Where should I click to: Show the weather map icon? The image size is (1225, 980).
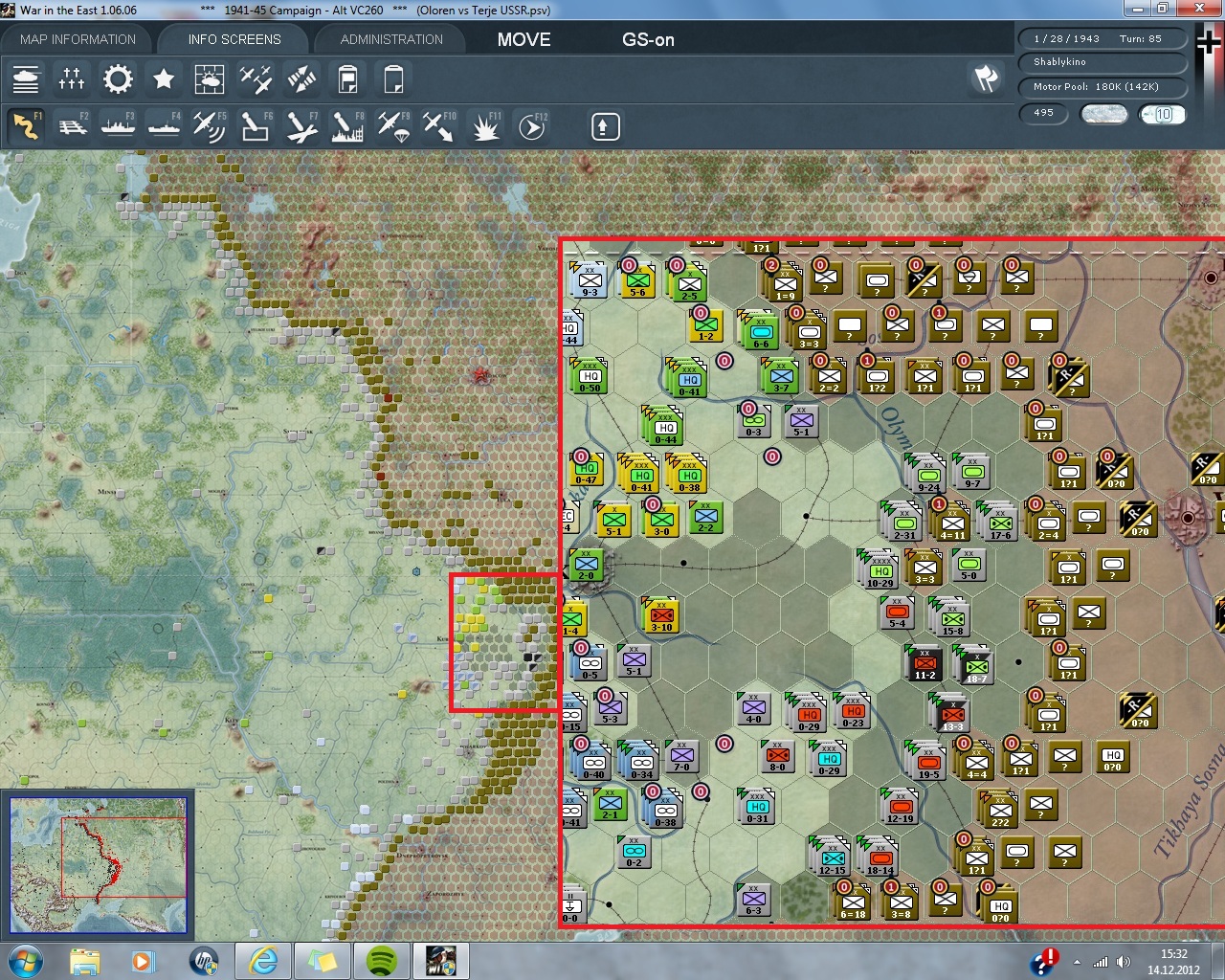(x=210, y=79)
